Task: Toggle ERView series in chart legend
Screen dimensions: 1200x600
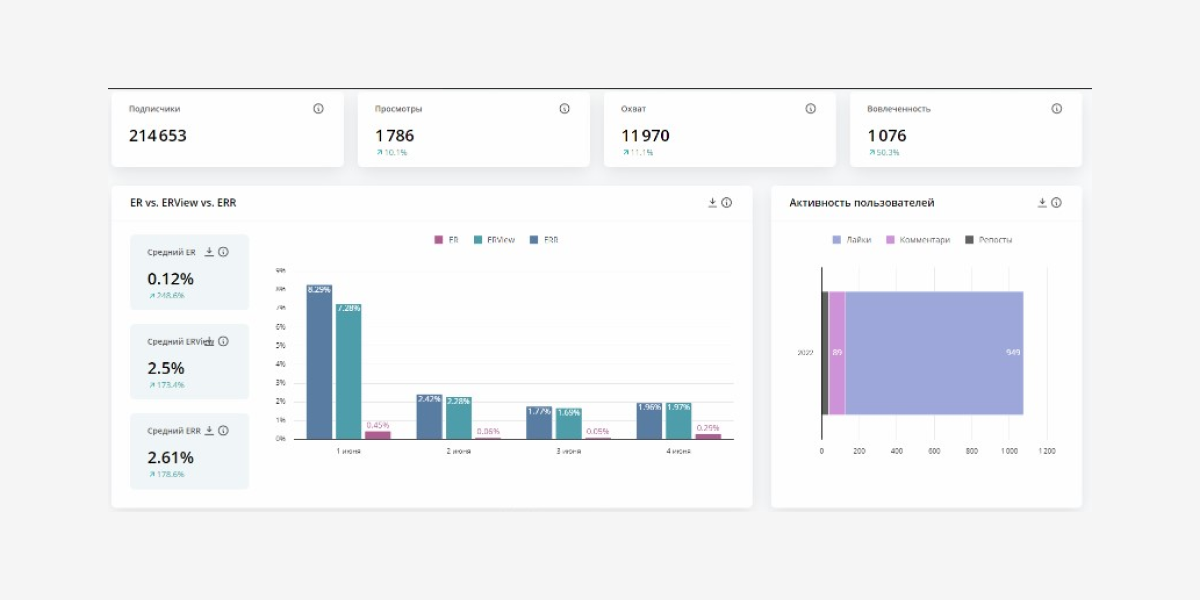Action: (x=494, y=240)
